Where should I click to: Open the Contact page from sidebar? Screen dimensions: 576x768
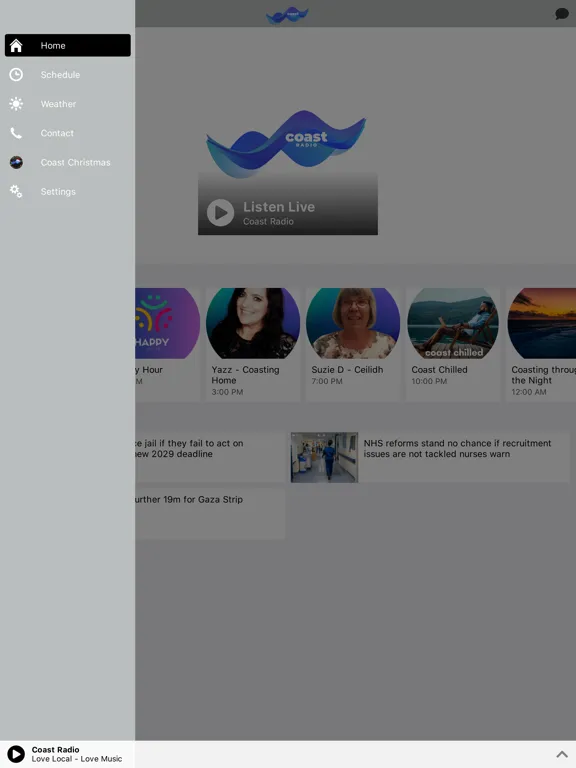coord(68,133)
